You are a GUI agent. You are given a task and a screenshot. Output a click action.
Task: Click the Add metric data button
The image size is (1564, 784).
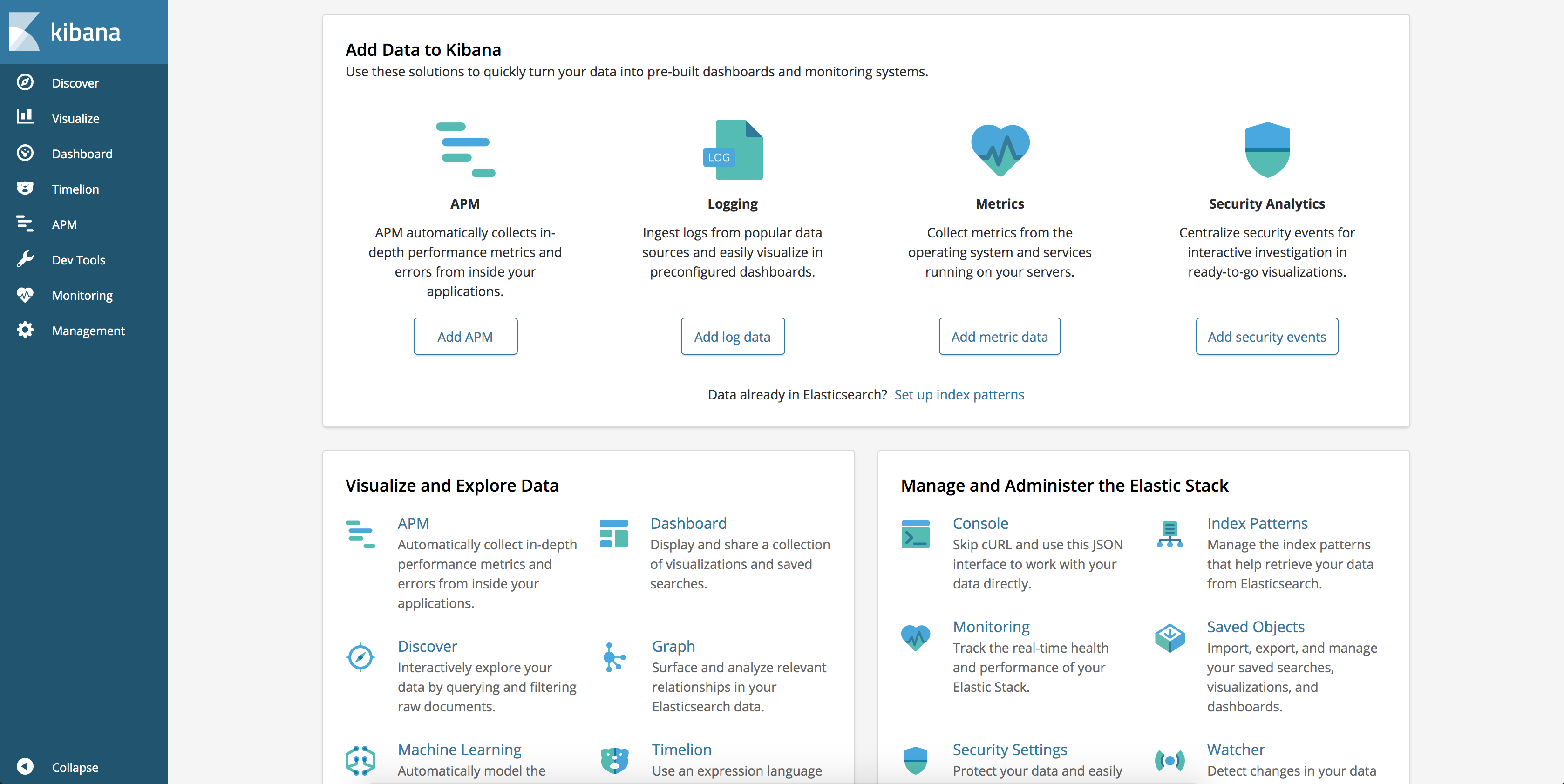(1000, 336)
